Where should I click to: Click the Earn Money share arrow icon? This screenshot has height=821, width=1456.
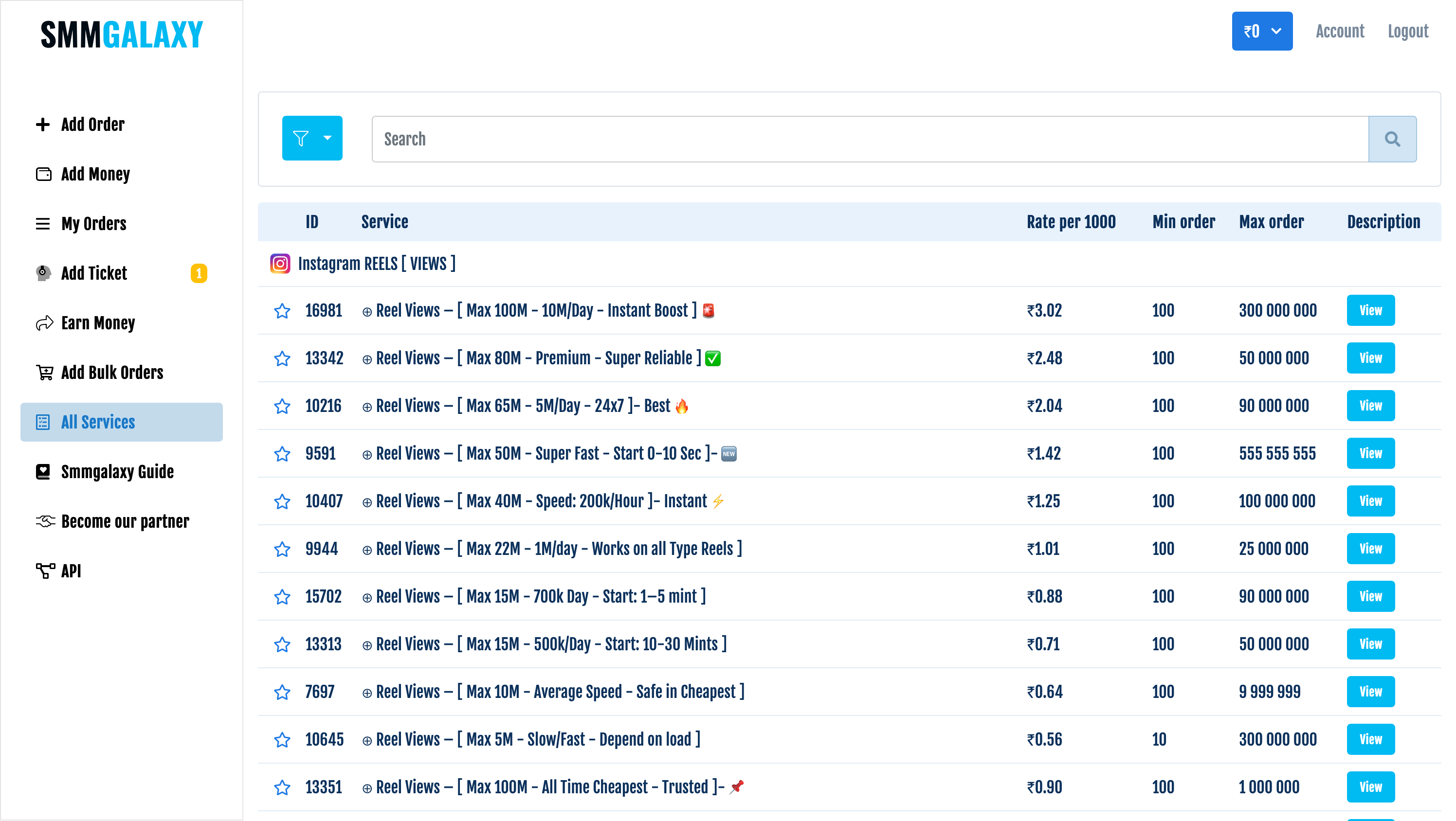point(44,323)
